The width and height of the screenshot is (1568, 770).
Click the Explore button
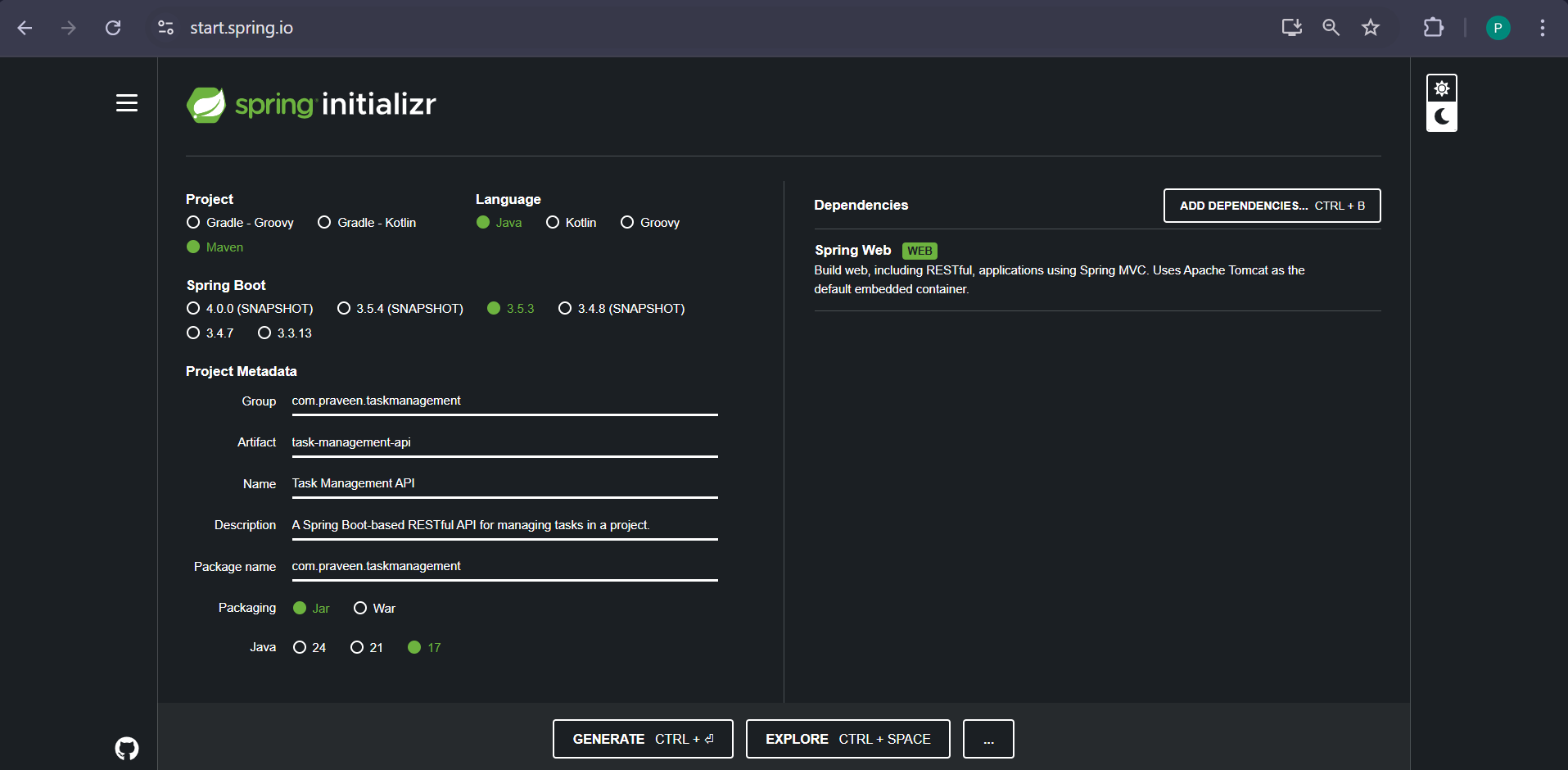pos(848,739)
